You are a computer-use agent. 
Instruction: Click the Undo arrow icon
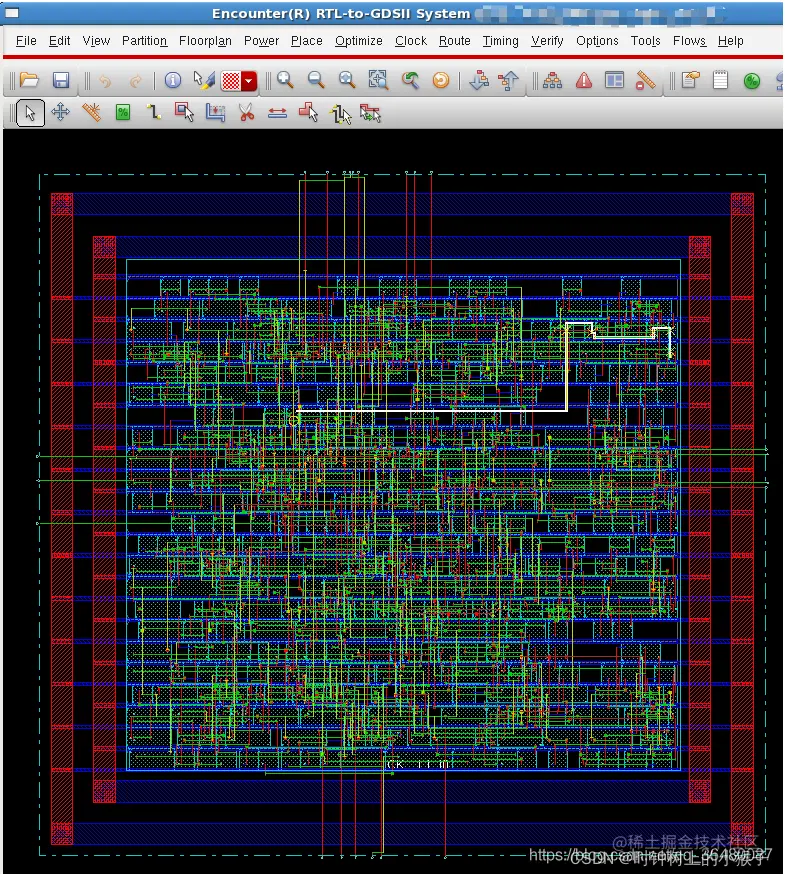(105, 81)
